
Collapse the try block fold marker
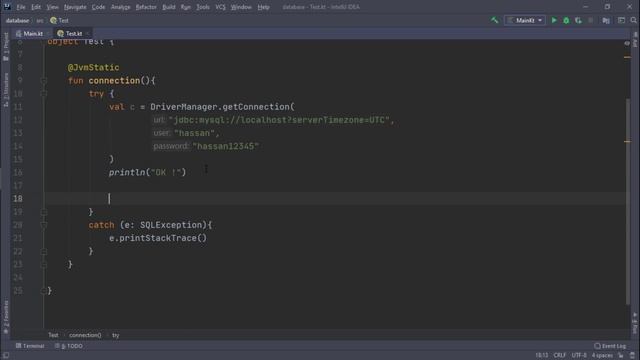click(44, 94)
